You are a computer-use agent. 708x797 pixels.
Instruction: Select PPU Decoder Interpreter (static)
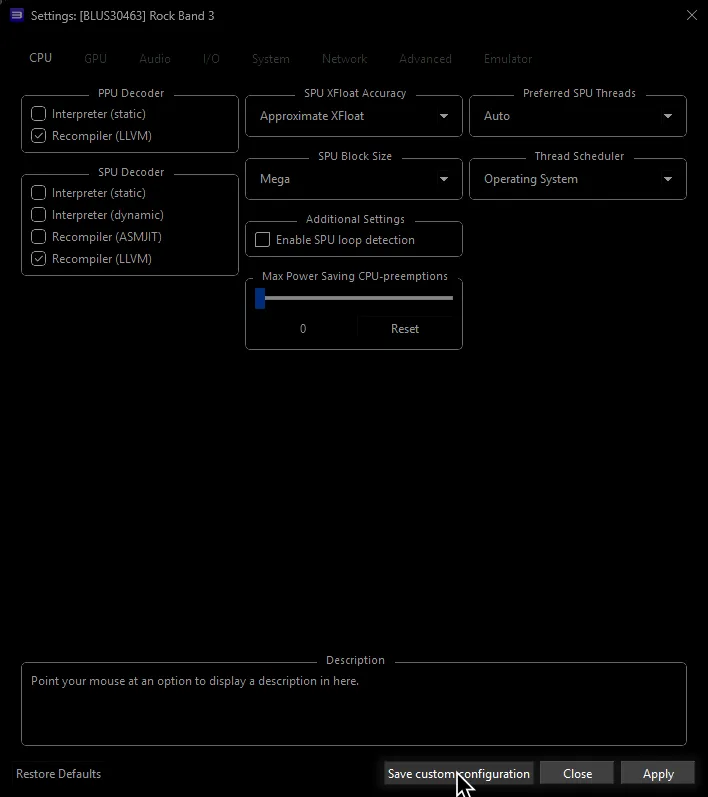coord(88,114)
